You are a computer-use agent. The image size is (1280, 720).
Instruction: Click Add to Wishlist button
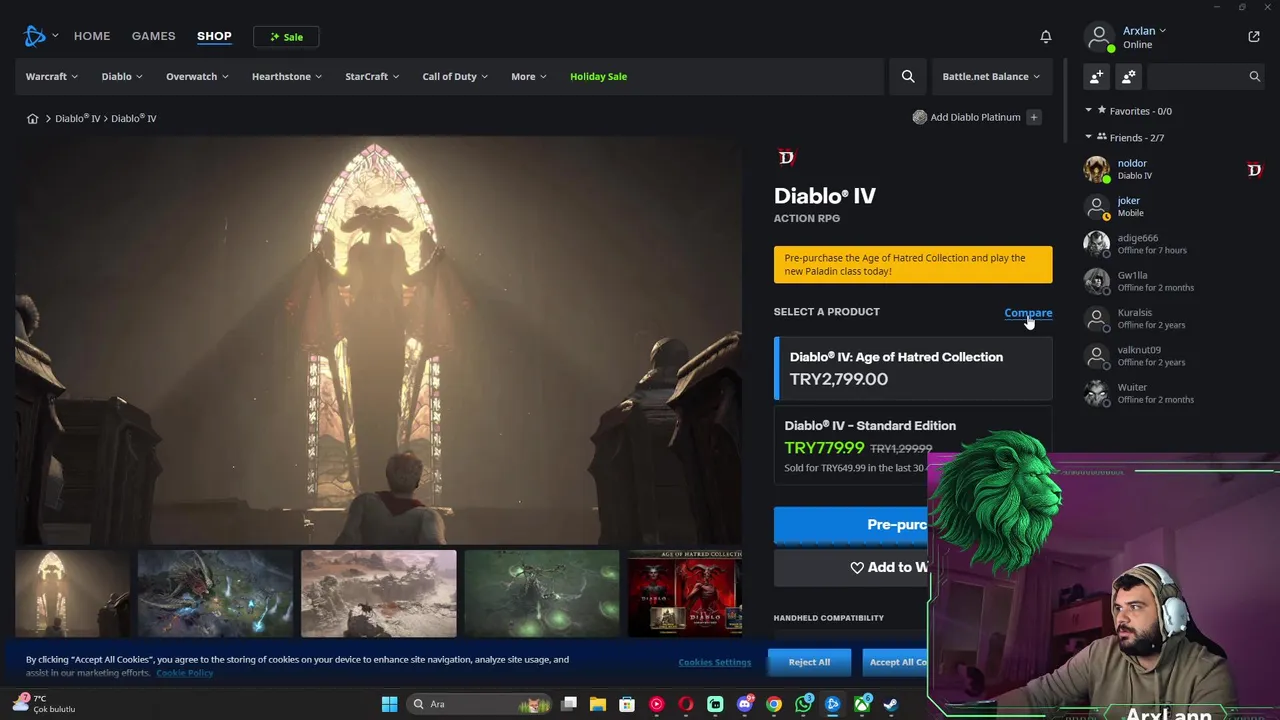(852, 567)
